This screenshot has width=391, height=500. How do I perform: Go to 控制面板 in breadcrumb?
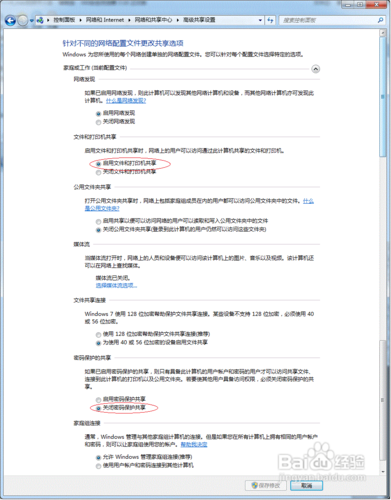point(64,20)
